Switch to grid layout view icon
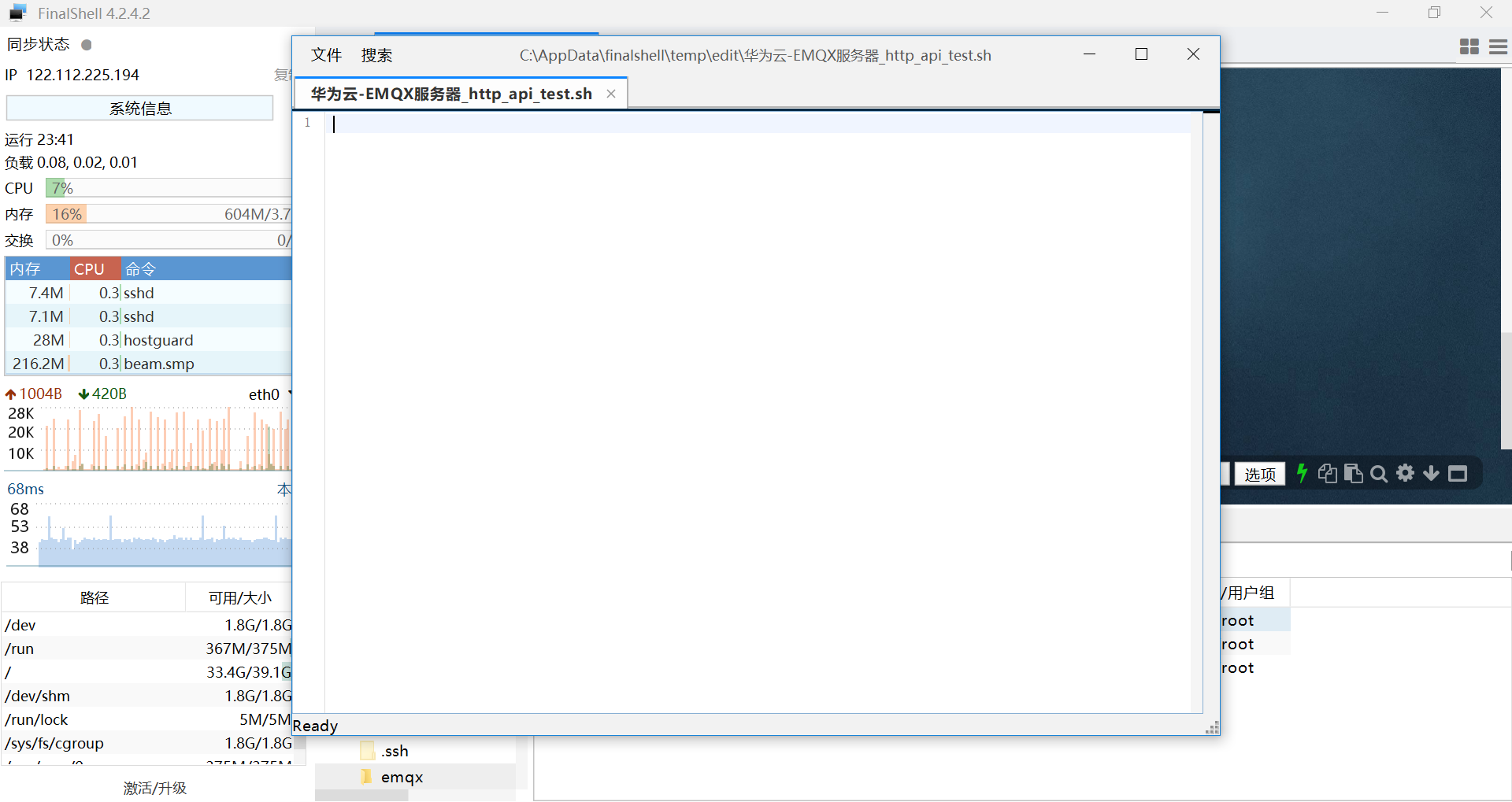 [x=1469, y=46]
